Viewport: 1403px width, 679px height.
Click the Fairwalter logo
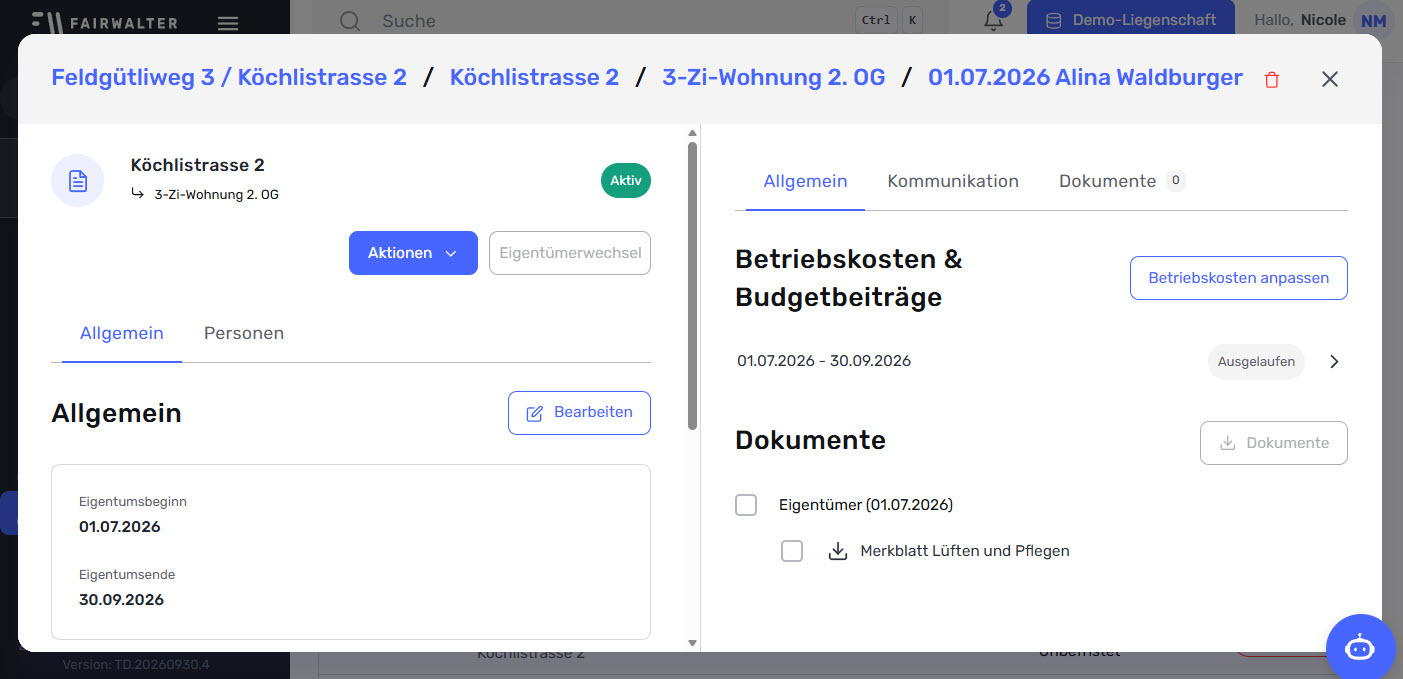point(105,21)
